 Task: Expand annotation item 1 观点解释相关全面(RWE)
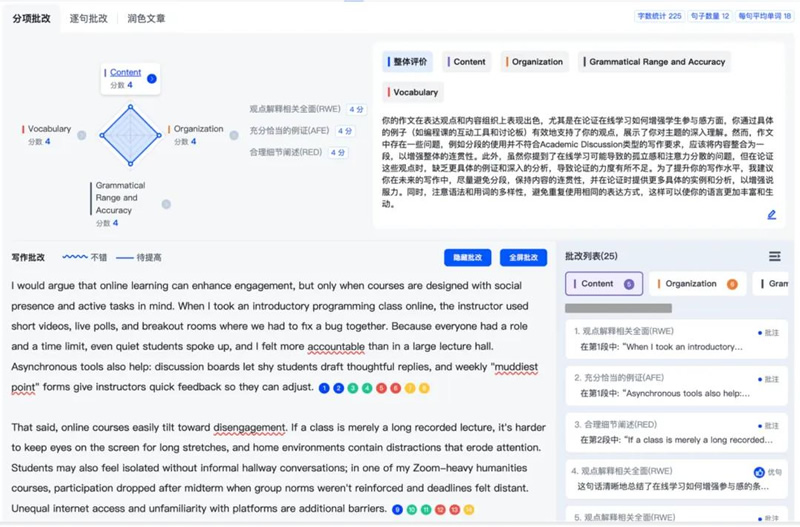(x=661, y=339)
